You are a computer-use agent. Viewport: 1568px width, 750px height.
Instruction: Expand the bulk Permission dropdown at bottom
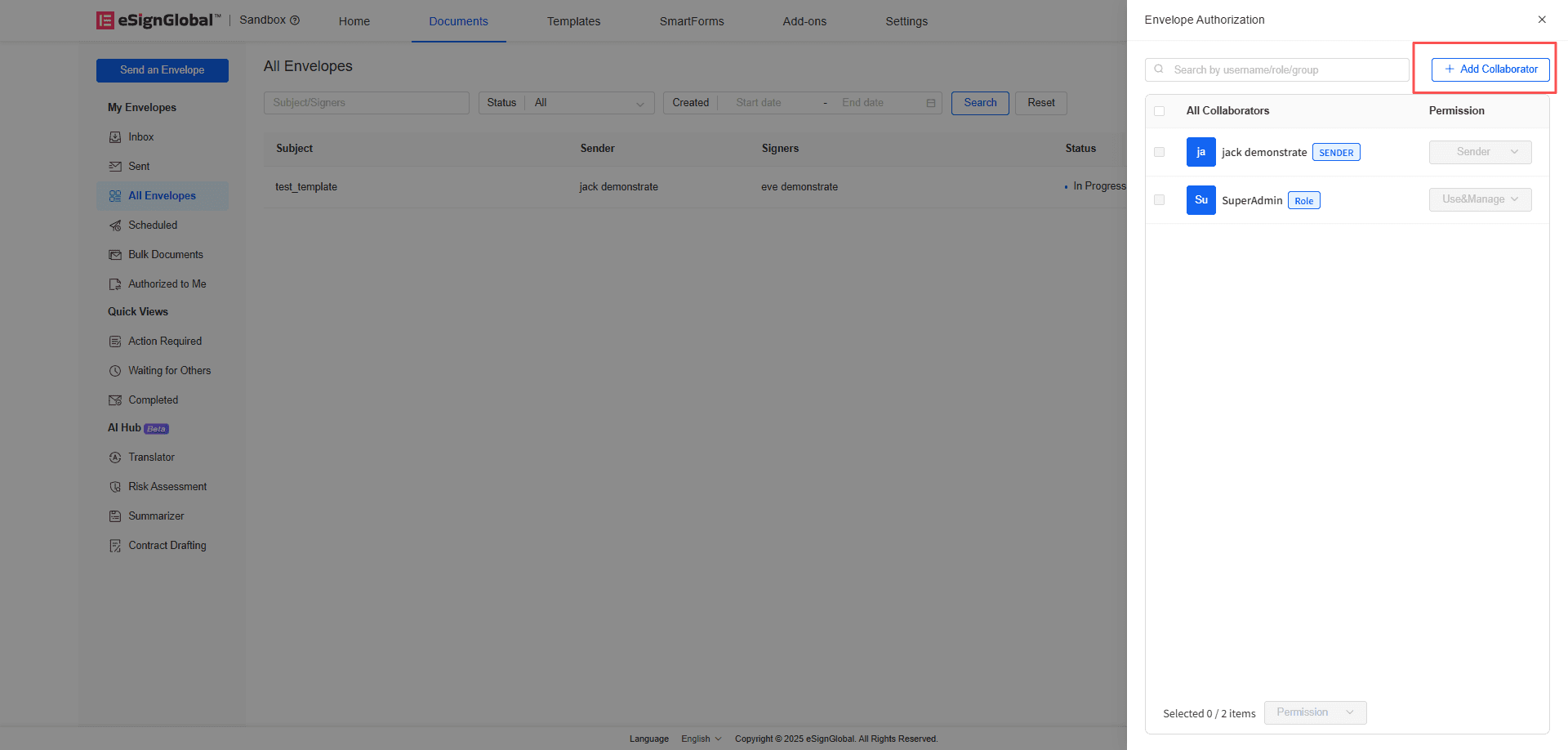[x=1315, y=712]
